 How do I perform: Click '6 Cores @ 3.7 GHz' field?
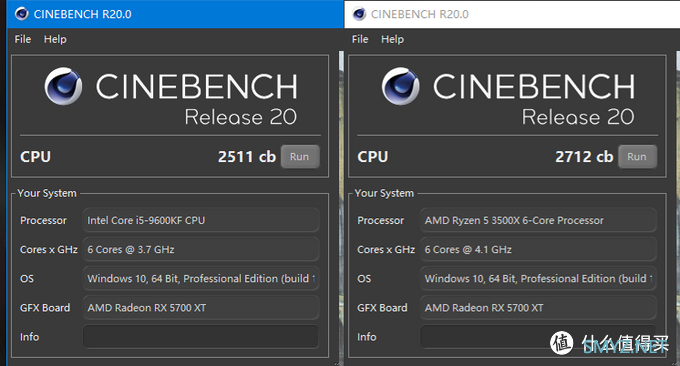(201, 249)
